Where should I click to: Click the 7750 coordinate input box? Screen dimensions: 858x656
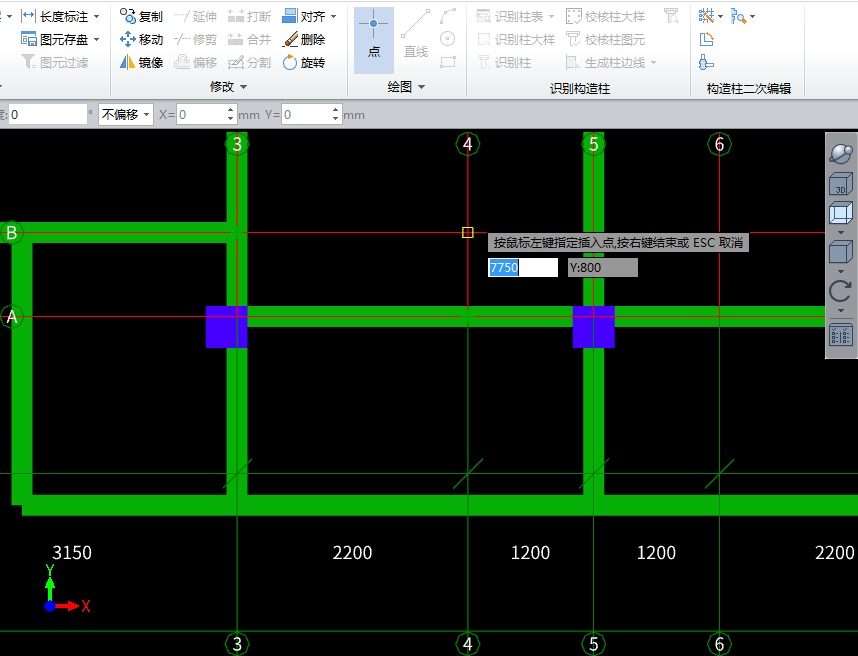point(523,268)
